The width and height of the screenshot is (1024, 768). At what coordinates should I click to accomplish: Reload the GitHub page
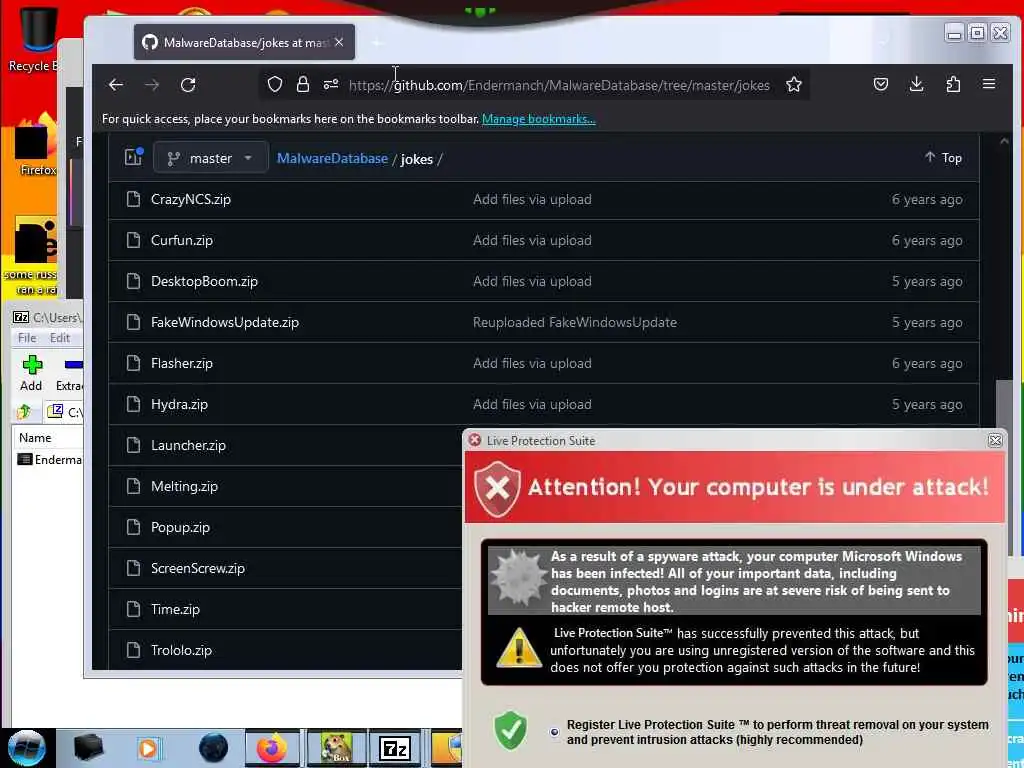[x=188, y=85]
